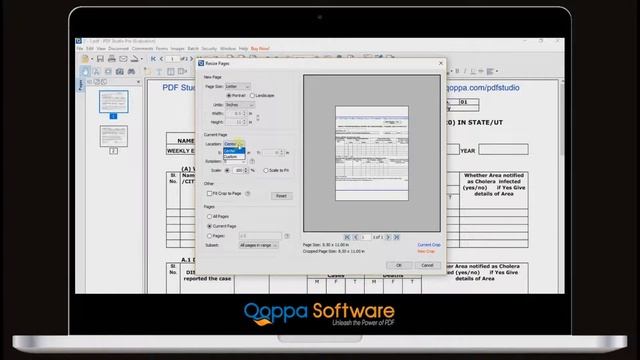
Task: Select the Pages range radio button
Action: tap(209, 236)
